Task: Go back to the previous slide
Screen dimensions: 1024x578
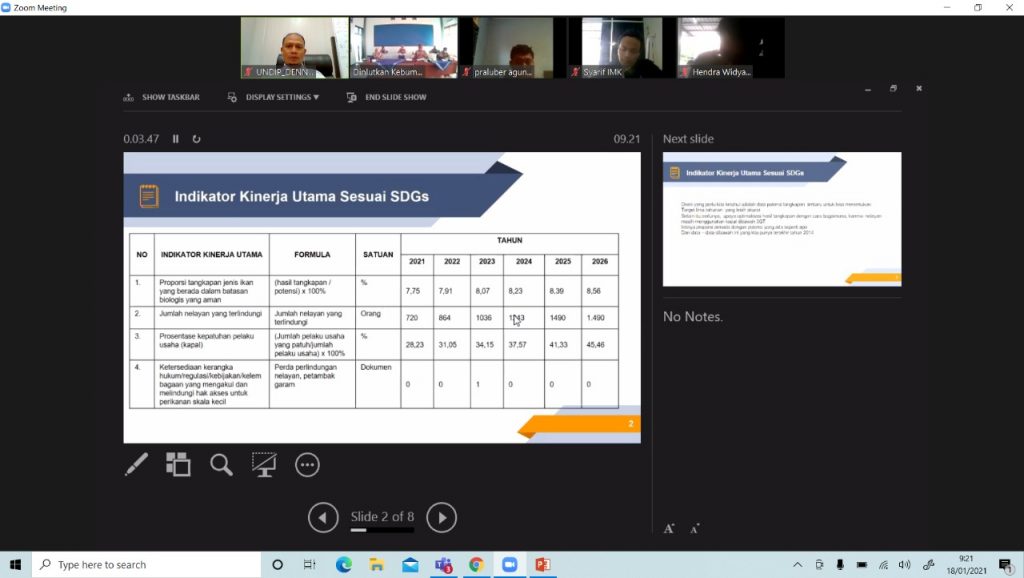Action: click(x=323, y=517)
